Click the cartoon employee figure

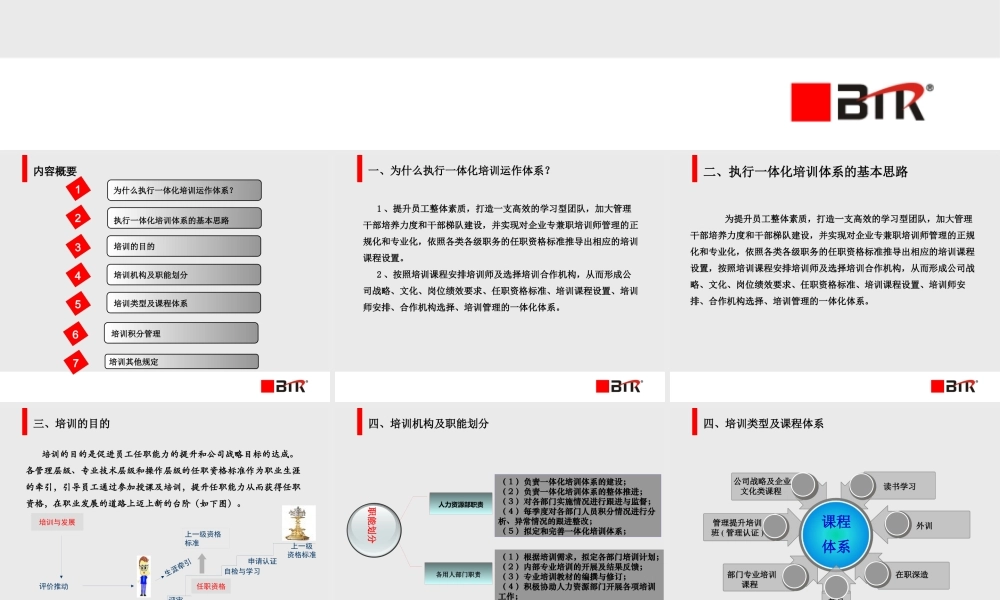click(x=143, y=576)
